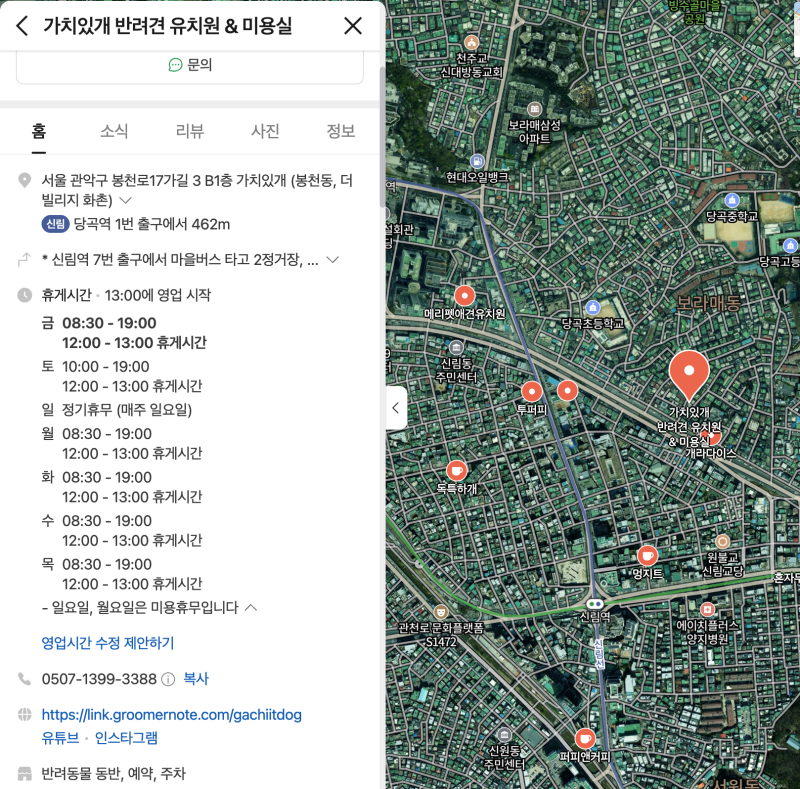Click the 당곡초등학교 school icon

coord(592,307)
